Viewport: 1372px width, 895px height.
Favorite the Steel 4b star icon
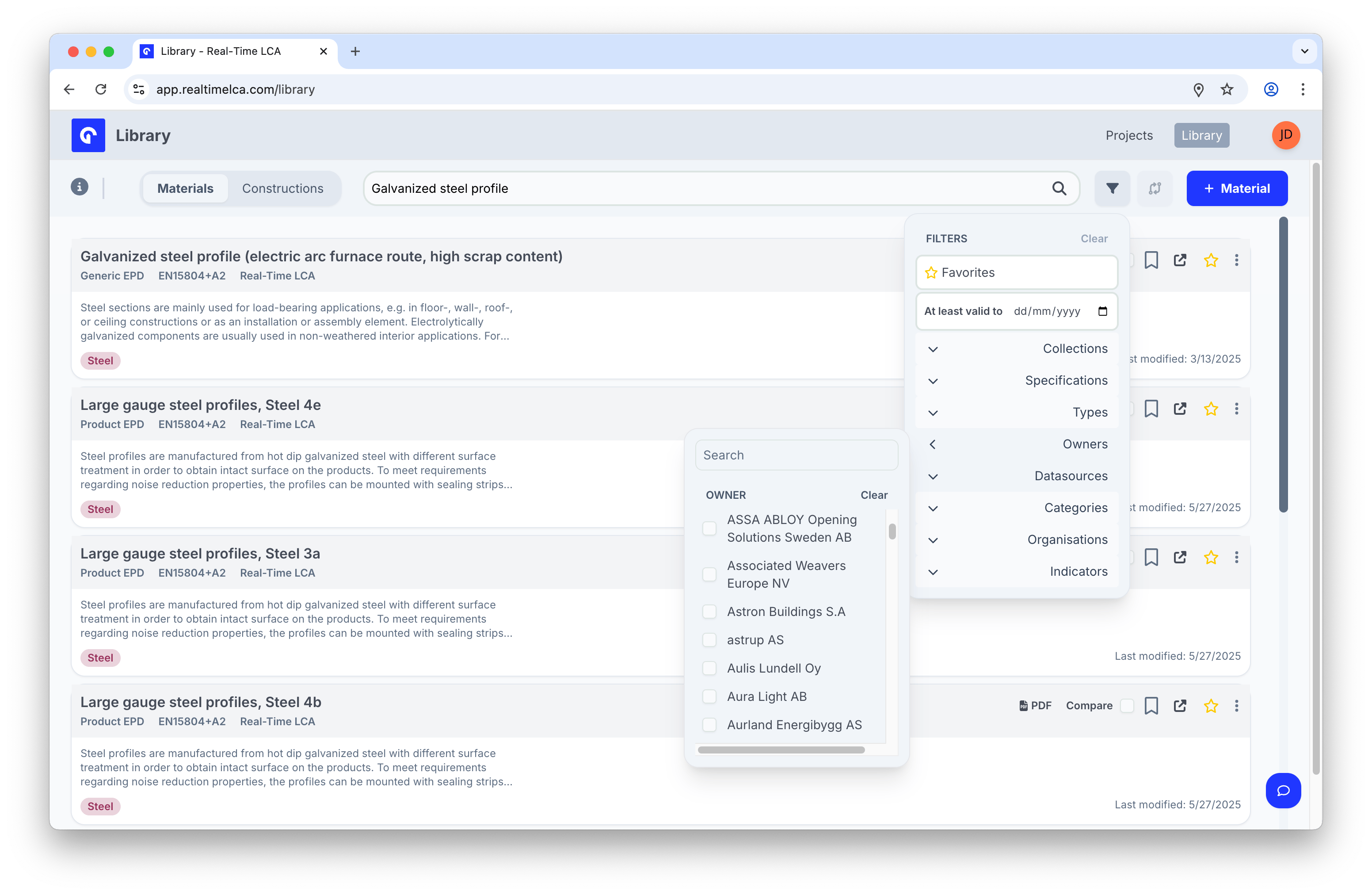[1211, 706]
